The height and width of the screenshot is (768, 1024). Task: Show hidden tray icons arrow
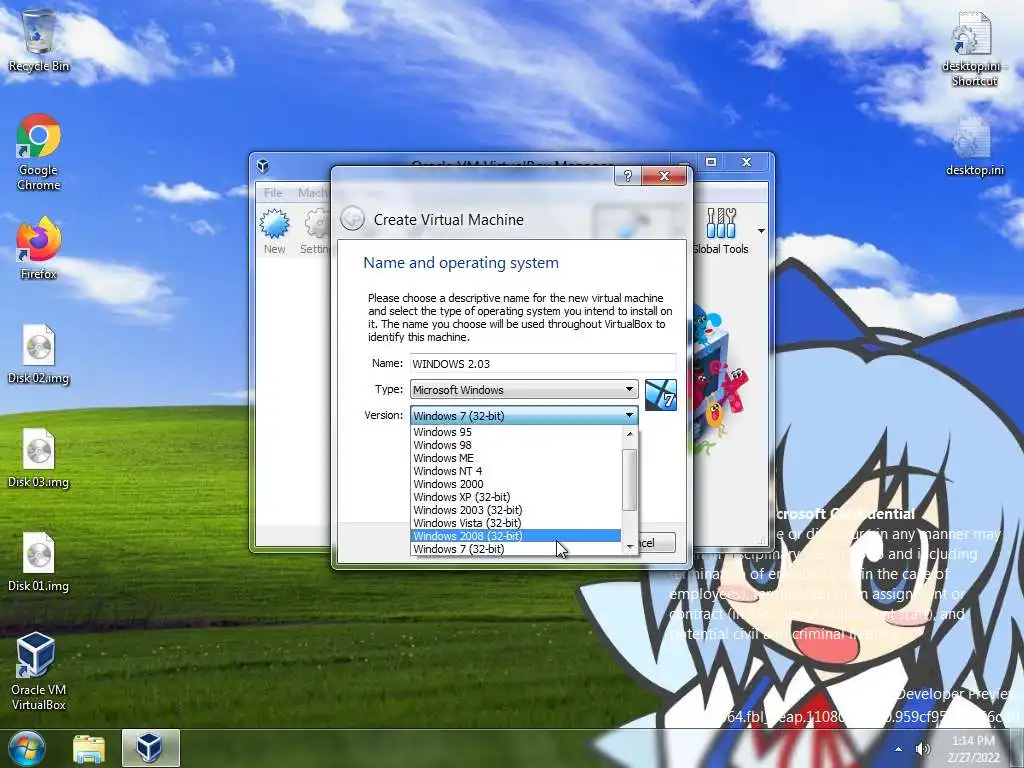click(899, 749)
